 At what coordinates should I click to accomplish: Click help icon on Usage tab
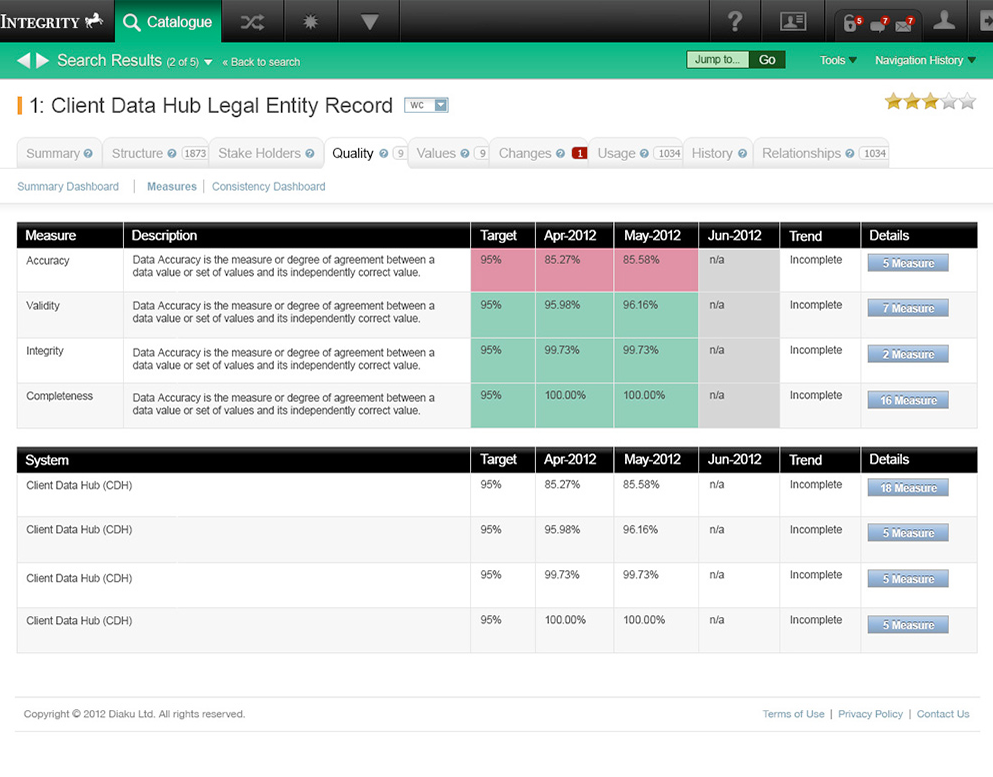coord(644,153)
